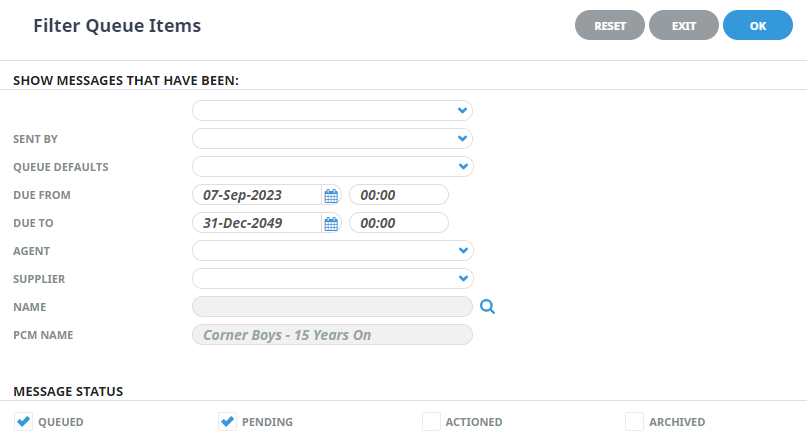Click the Name search magnifier icon
This screenshot has height=445, width=807.
click(487, 307)
